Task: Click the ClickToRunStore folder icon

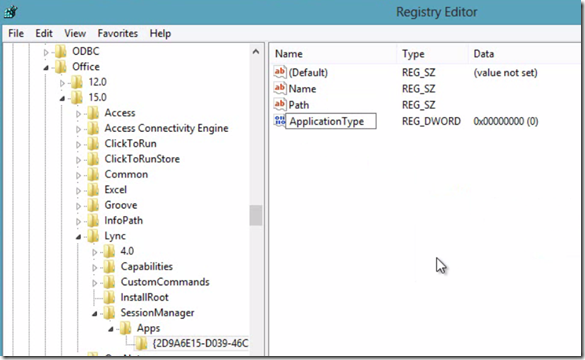Action: pos(93,159)
